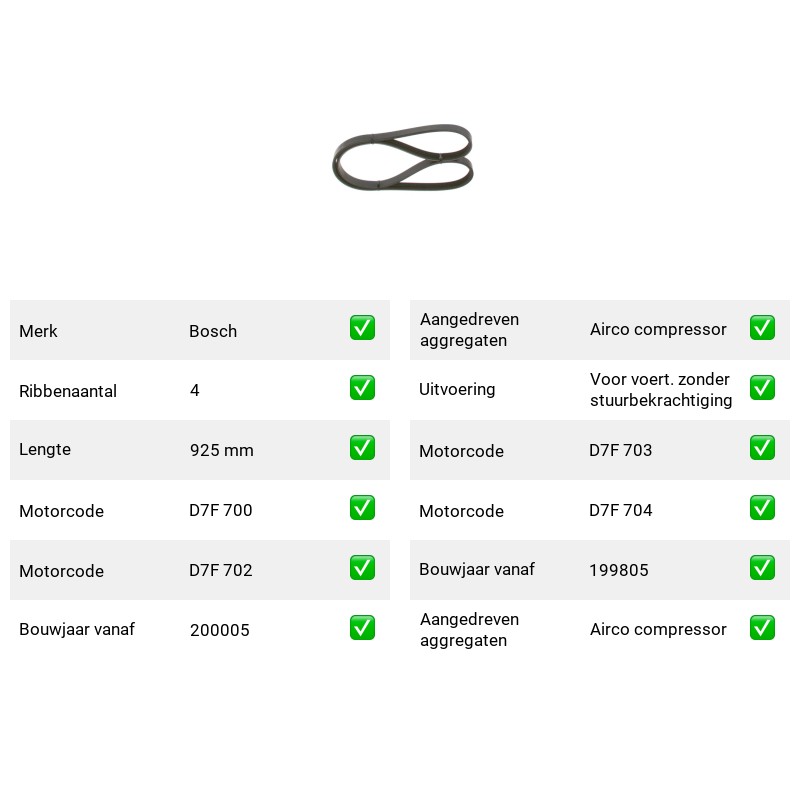Screen dimensions: 800x800
Task: Open the drive belt product image
Action: pos(403,157)
